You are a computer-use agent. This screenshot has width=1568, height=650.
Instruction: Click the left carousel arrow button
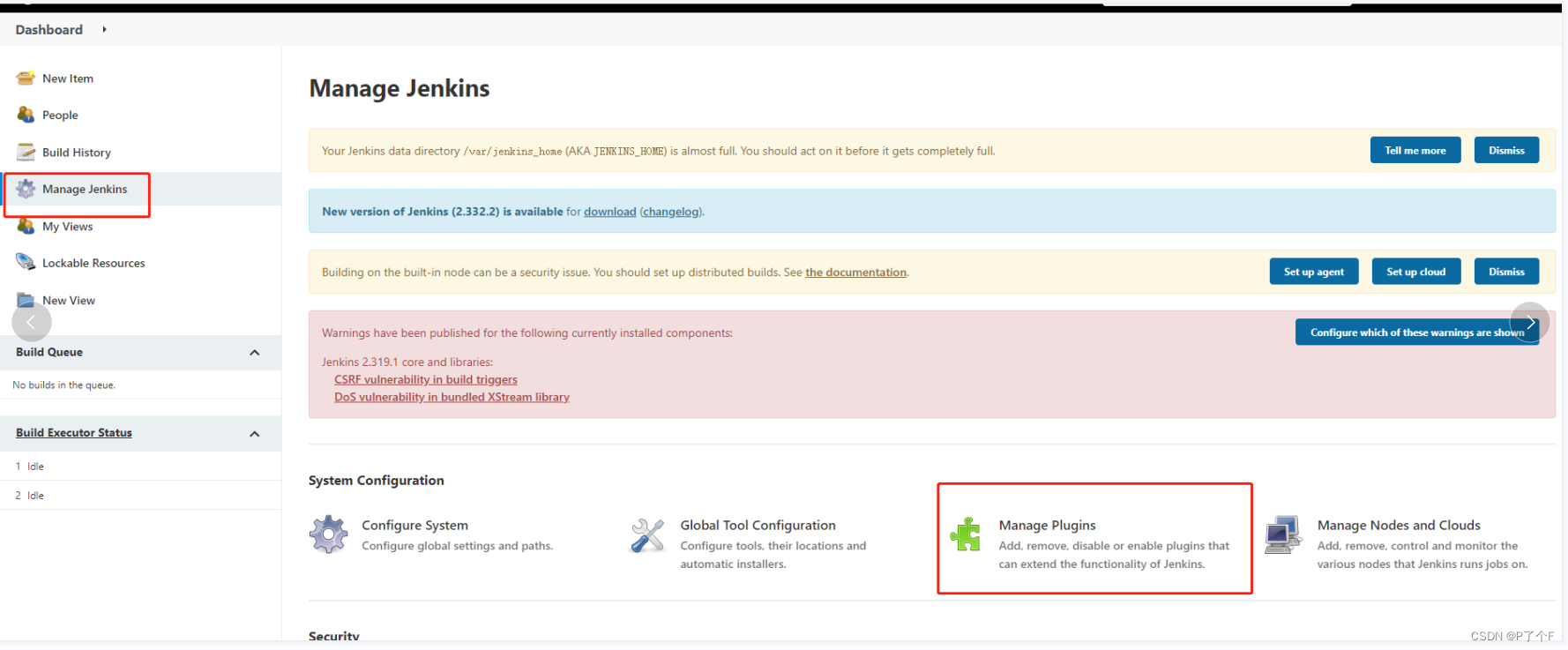pyautogui.click(x=32, y=322)
